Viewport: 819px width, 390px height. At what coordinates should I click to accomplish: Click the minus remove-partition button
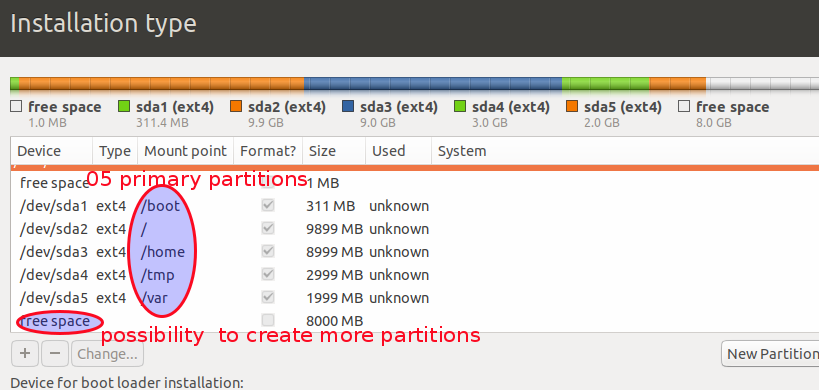(55, 354)
